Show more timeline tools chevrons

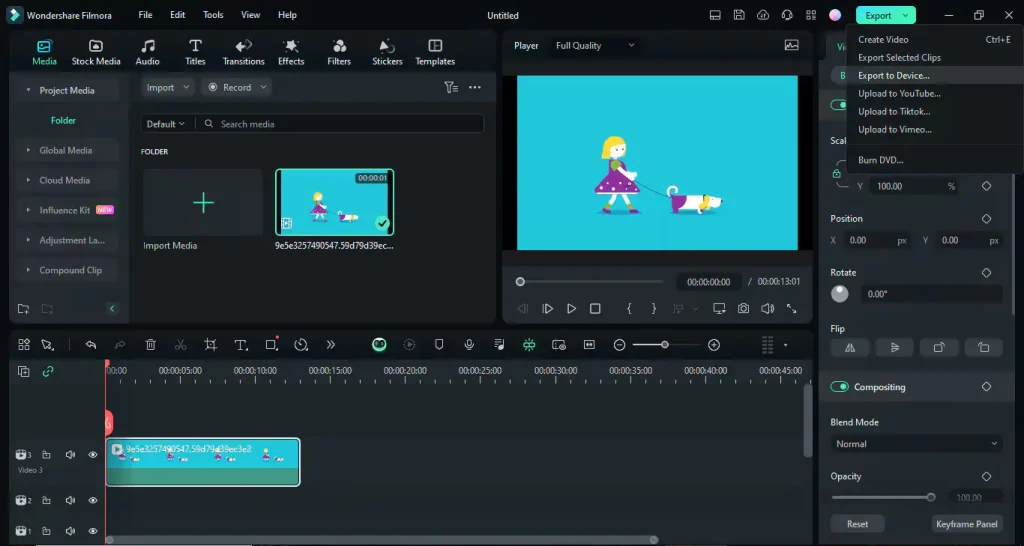click(x=330, y=345)
